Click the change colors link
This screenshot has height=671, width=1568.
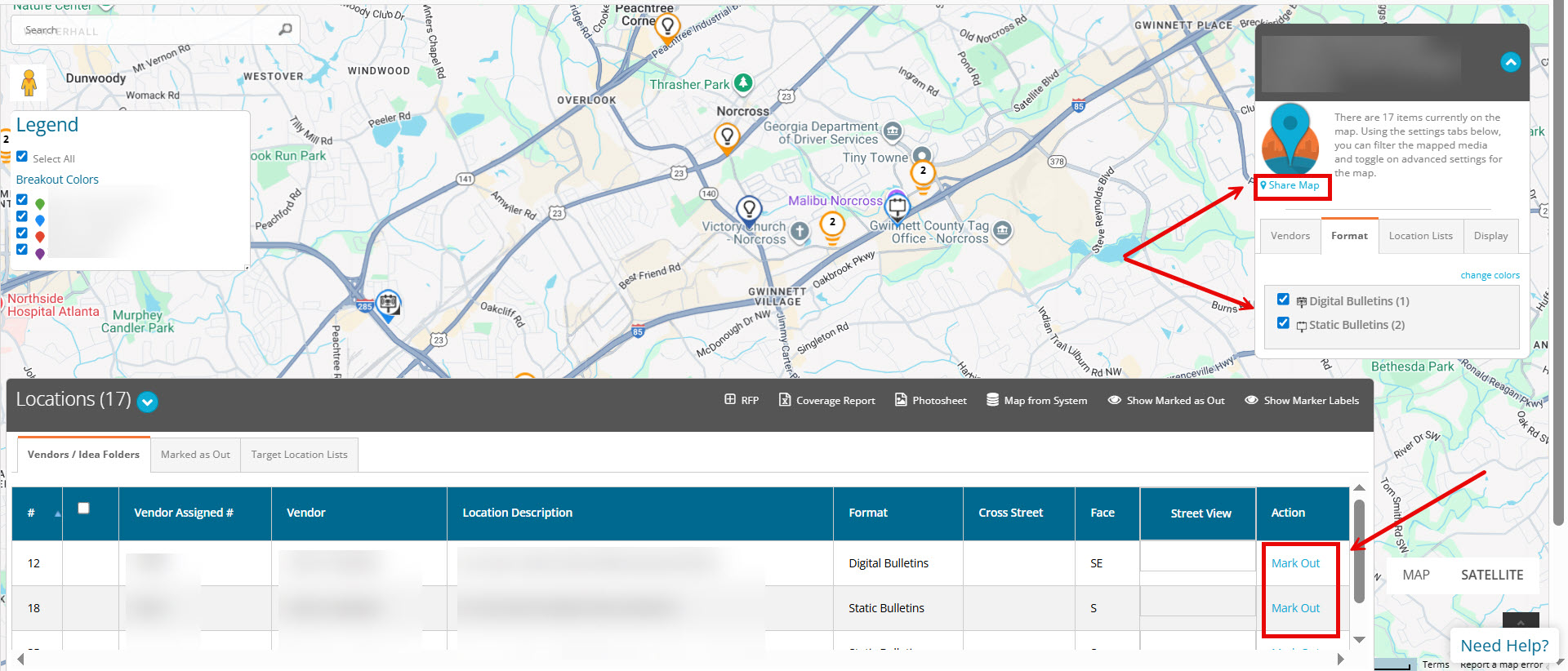coord(1490,276)
